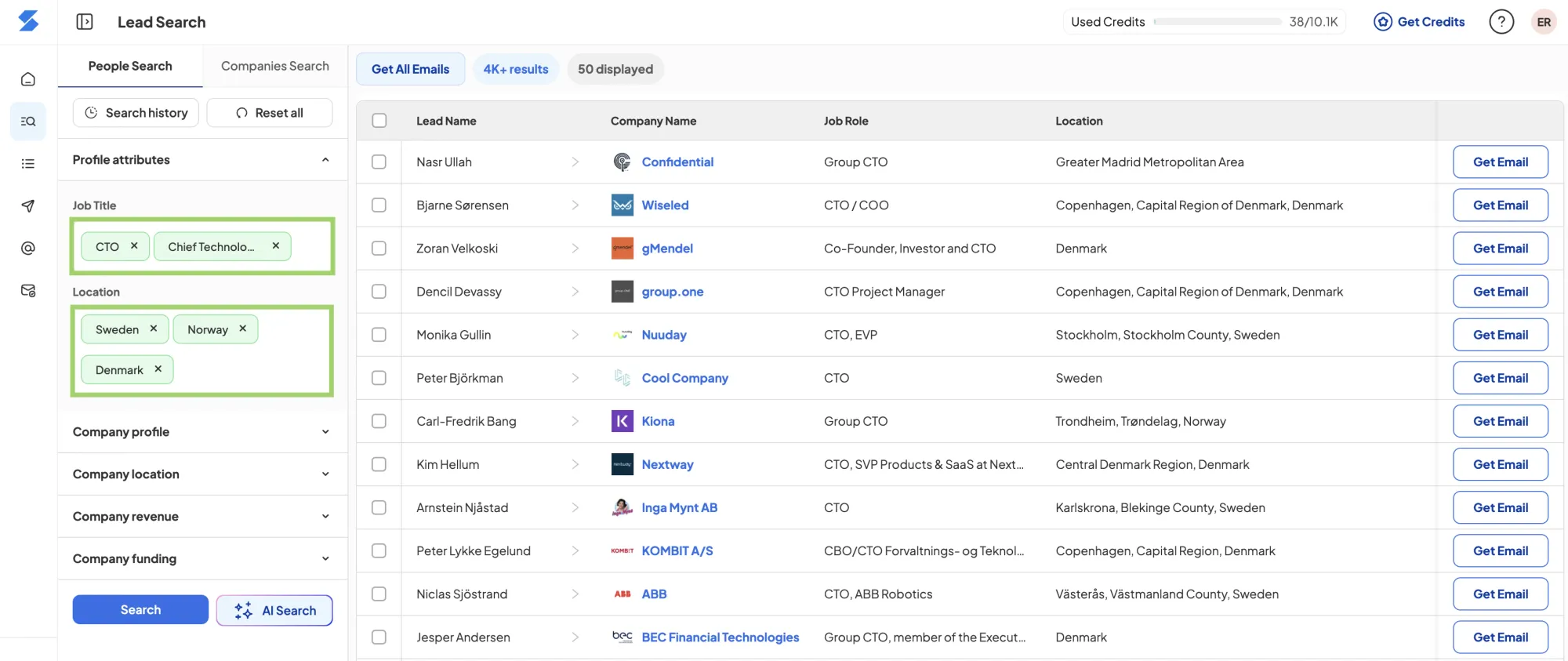Open the mail verification sidebar icon
The width and height of the screenshot is (1568, 661).
pos(28,291)
